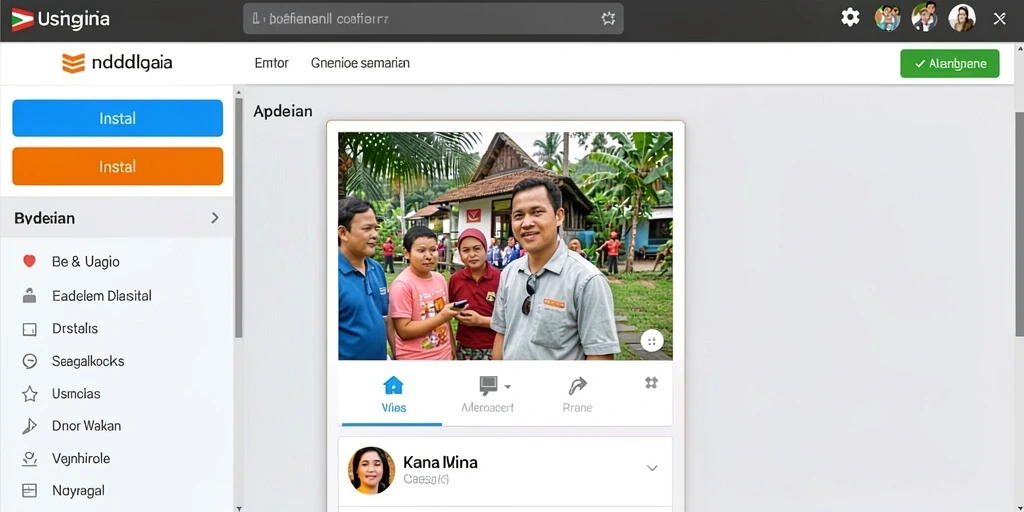Click the top search input field
Viewport: 1024px width, 512px height.
433,19
